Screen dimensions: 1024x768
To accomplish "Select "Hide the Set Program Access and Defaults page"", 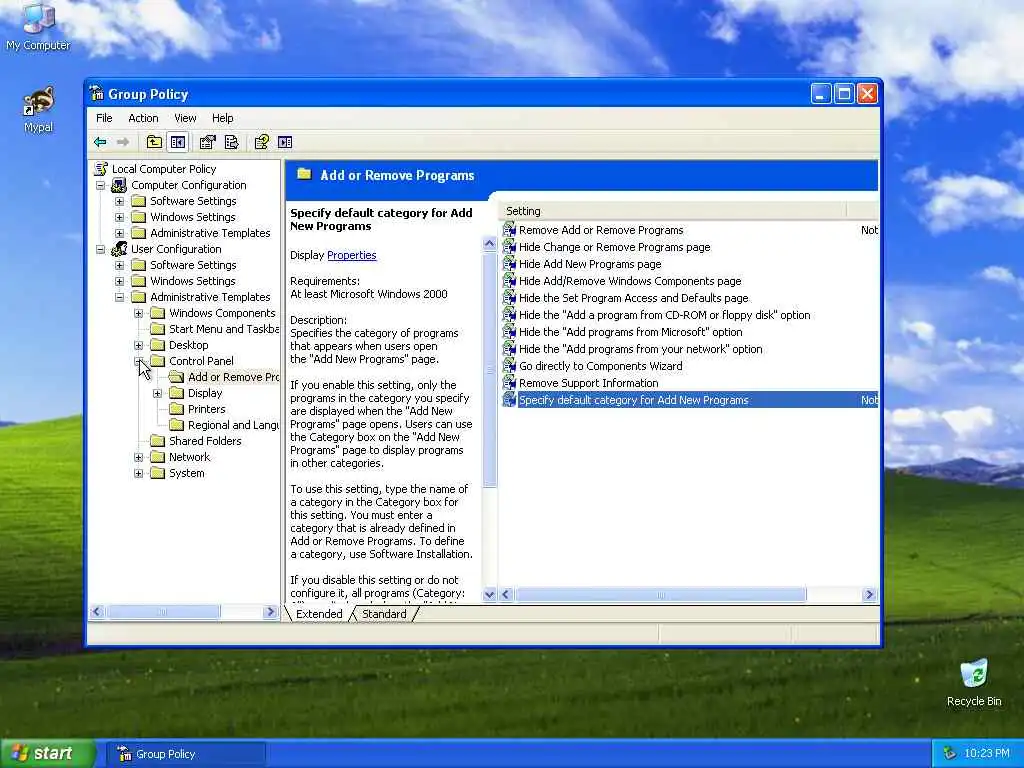I will (633, 298).
